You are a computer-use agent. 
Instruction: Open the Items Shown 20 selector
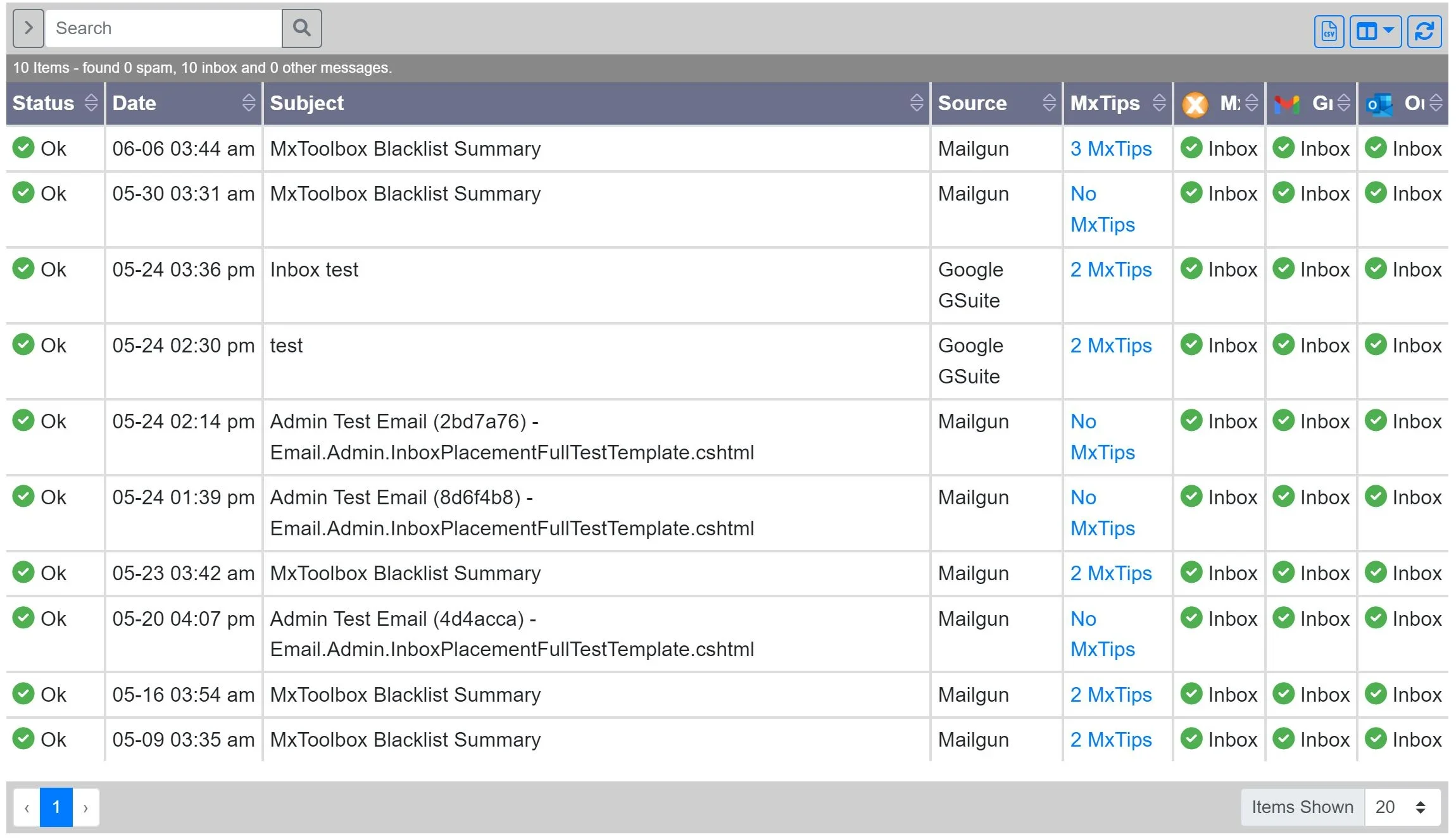point(1402,807)
